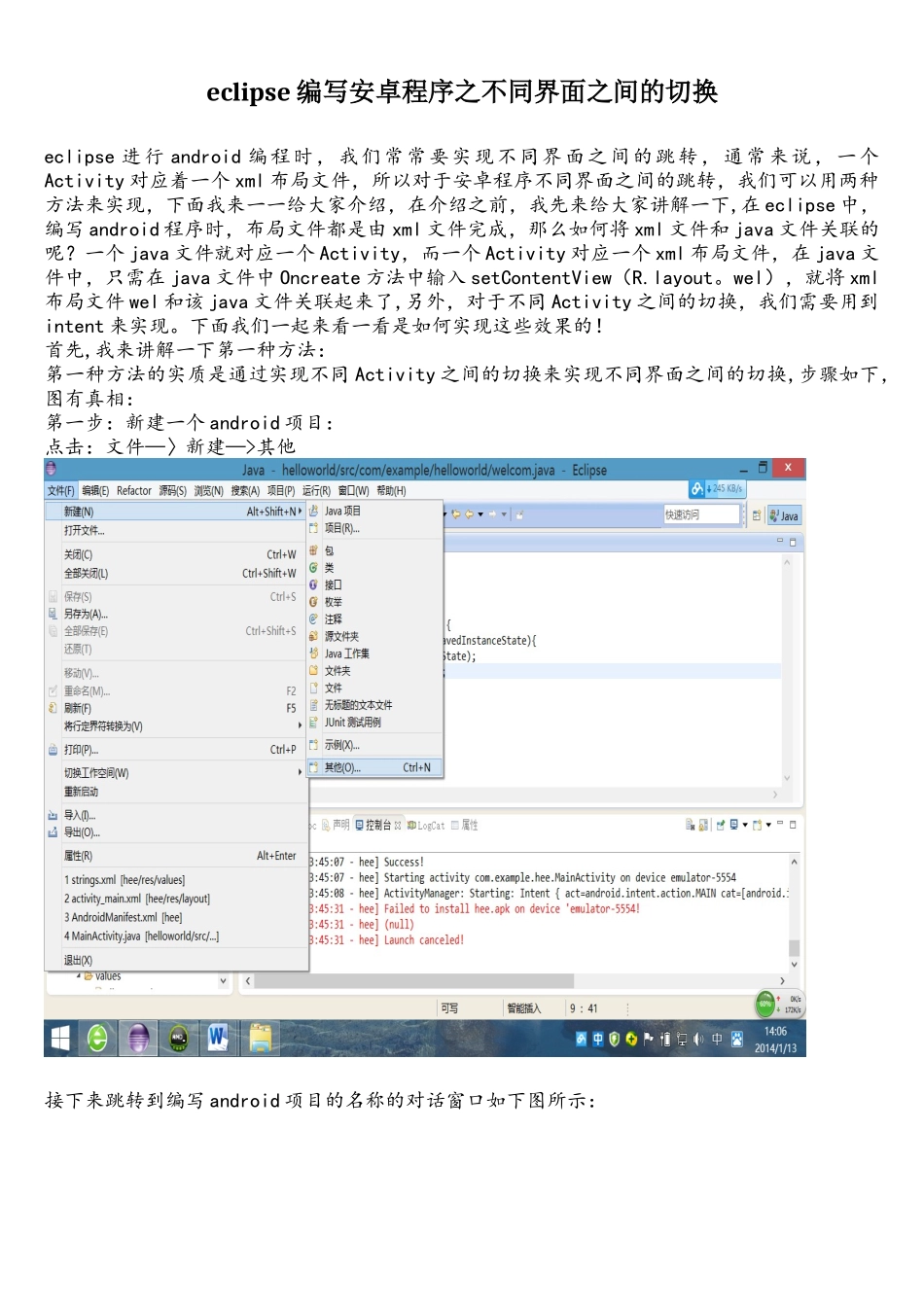Open the 窗口(W) menu
Screen dimensions: 924x1307
pyautogui.click(x=353, y=491)
